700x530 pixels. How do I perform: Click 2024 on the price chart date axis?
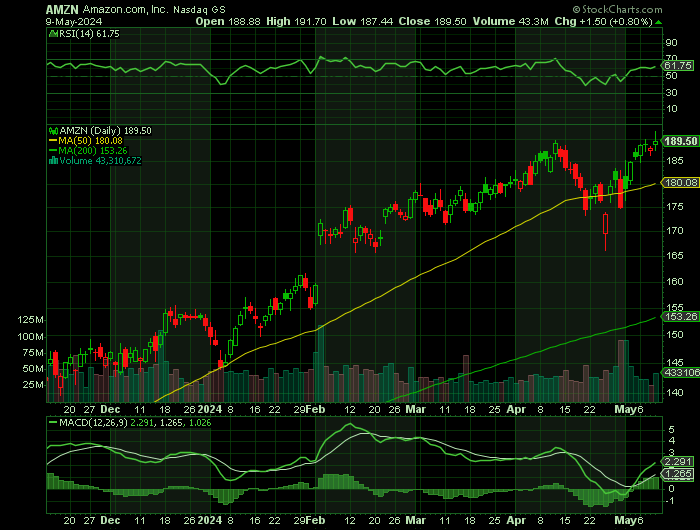210,409
